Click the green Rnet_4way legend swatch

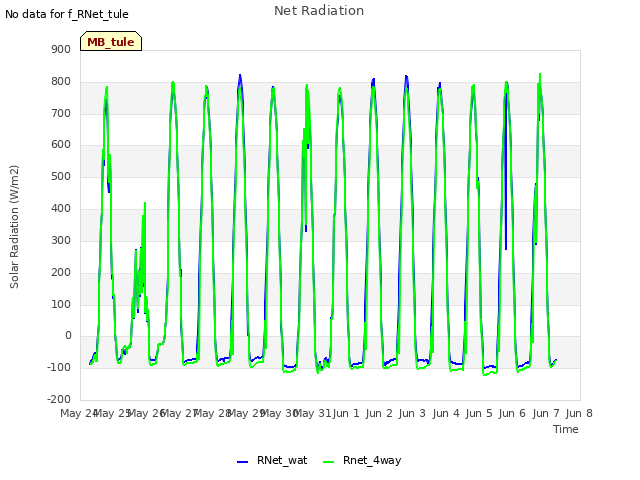329,462
